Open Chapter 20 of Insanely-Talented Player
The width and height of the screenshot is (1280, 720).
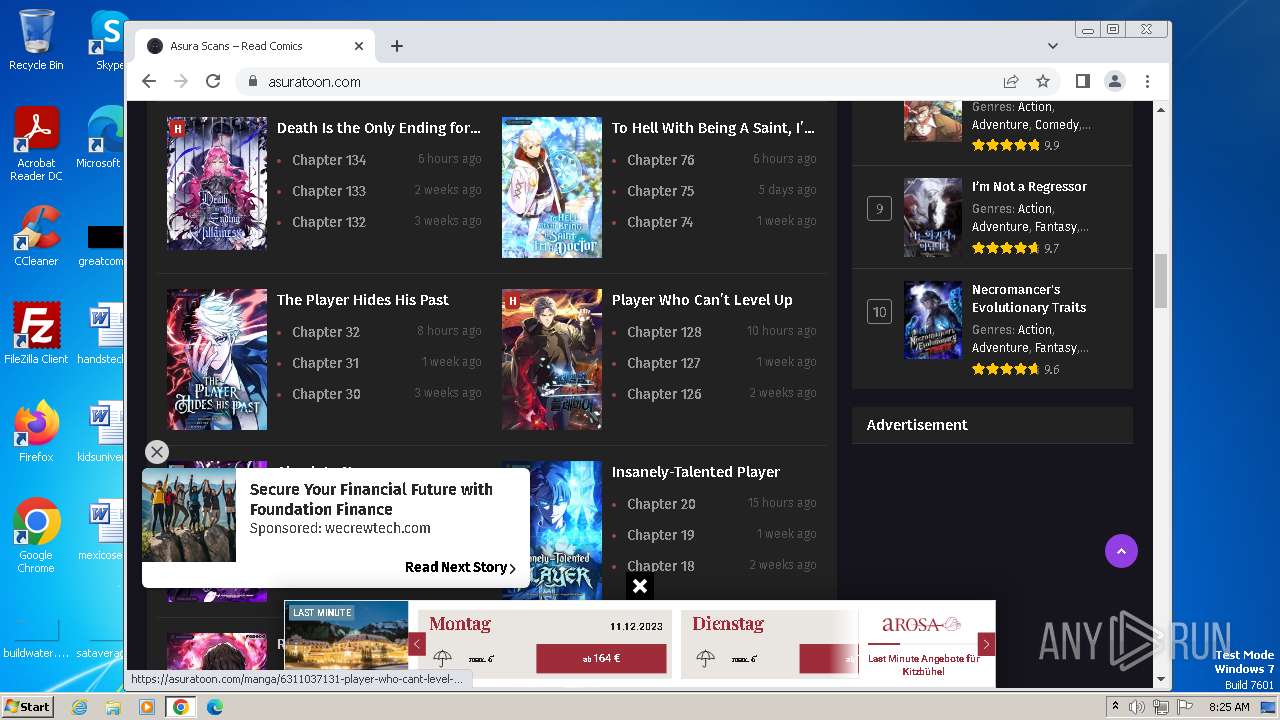click(661, 504)
